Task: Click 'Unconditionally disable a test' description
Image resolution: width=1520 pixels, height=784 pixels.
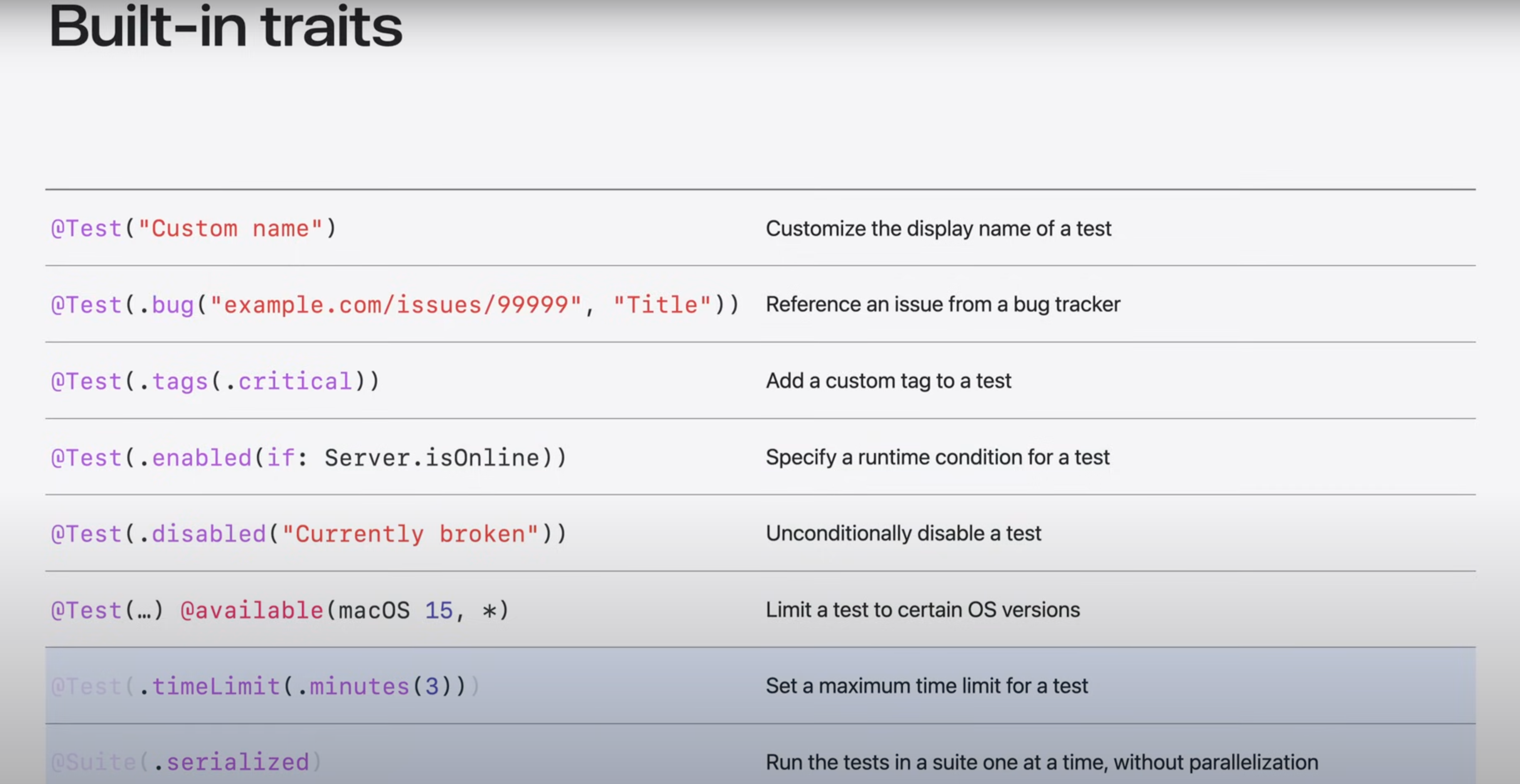Action: tap(903, 533)
